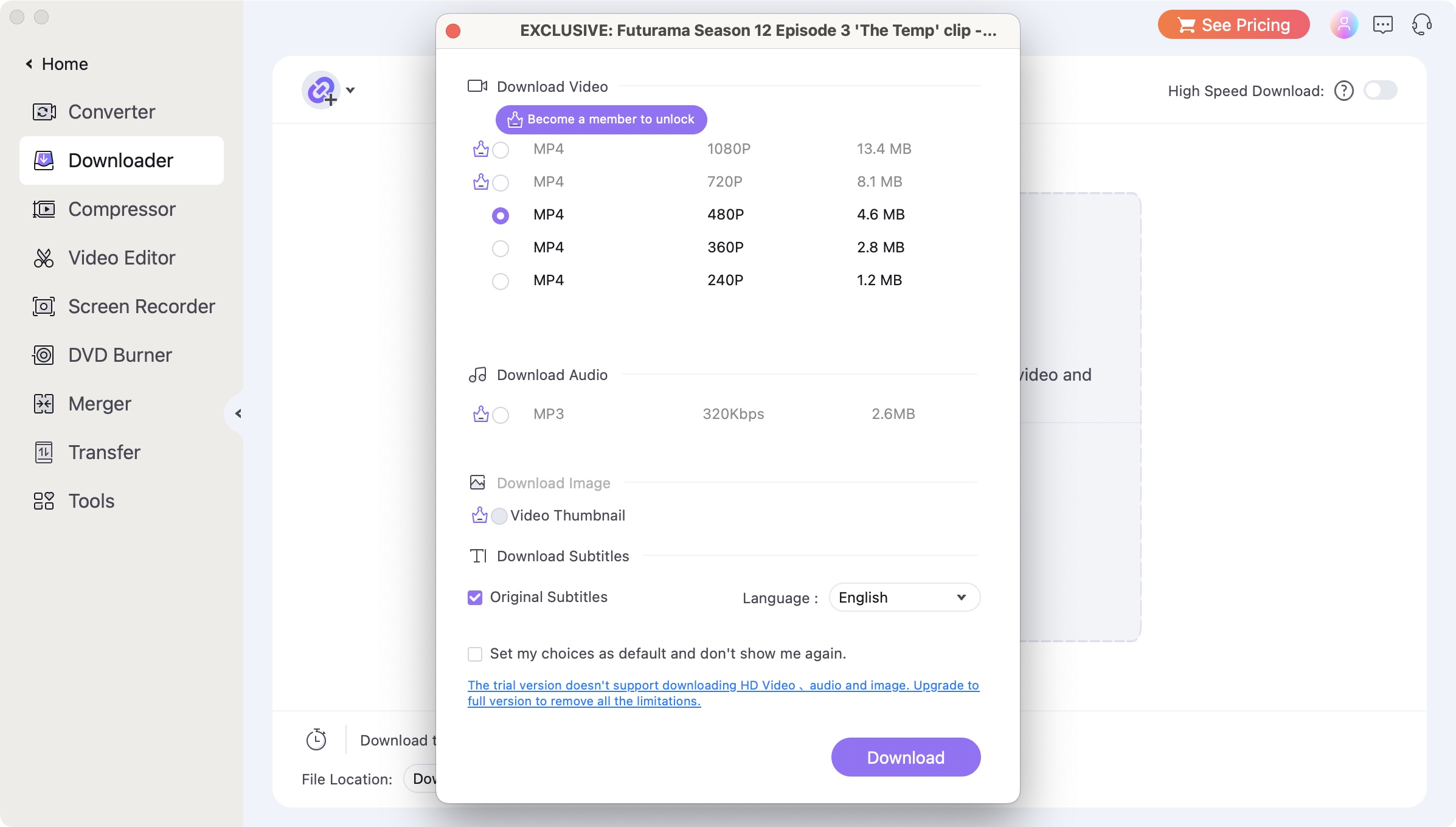The height and width of the screenshot is (827, 1456).
Task: Click the Become a member to unlock button
Action: click(601, 119)
